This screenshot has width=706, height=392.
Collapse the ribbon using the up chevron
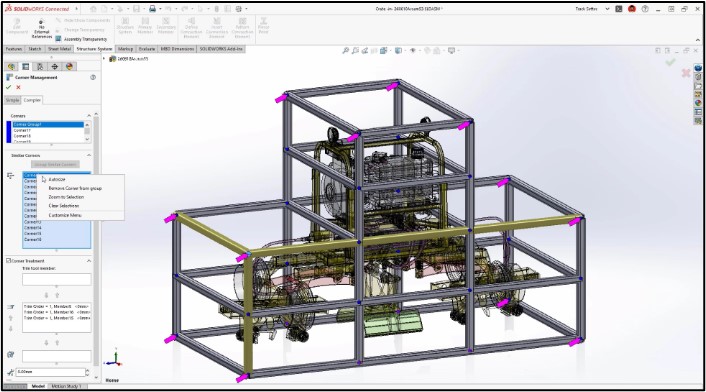pyautogui.click(x=697, y=40)
